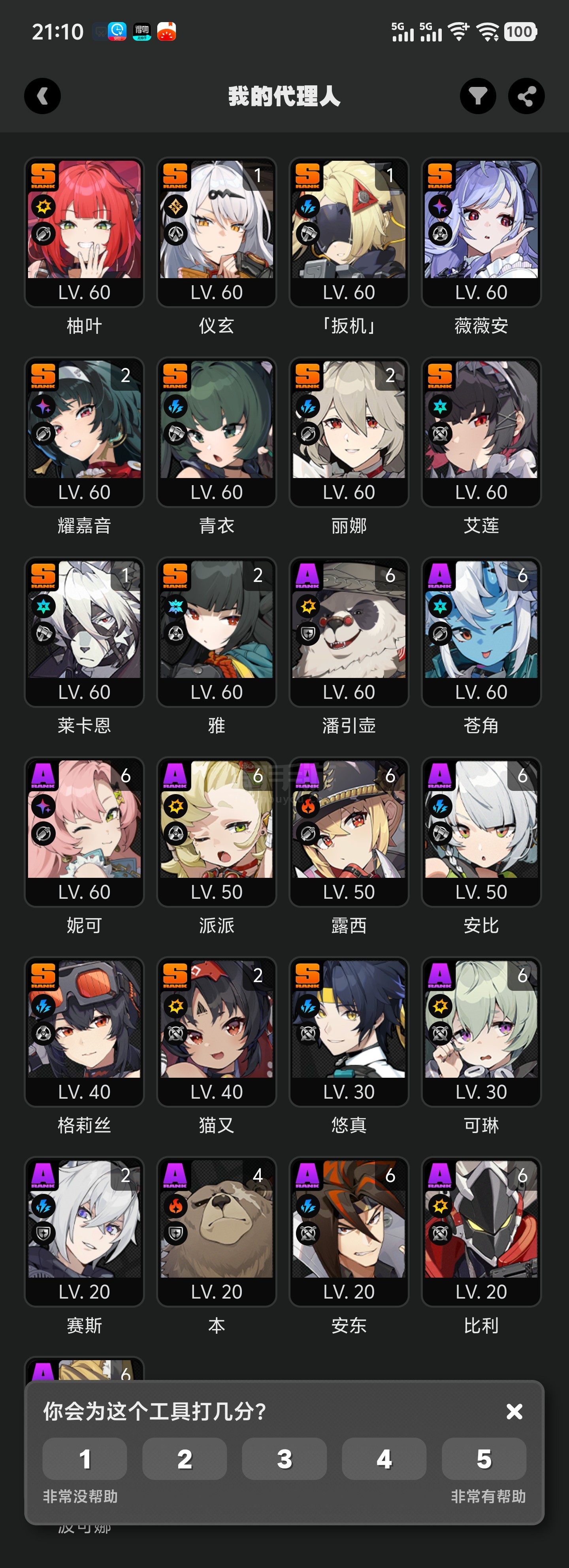Open the agent filter funnel
This screenshot has width=569, height=1568.
pos(478,96)
